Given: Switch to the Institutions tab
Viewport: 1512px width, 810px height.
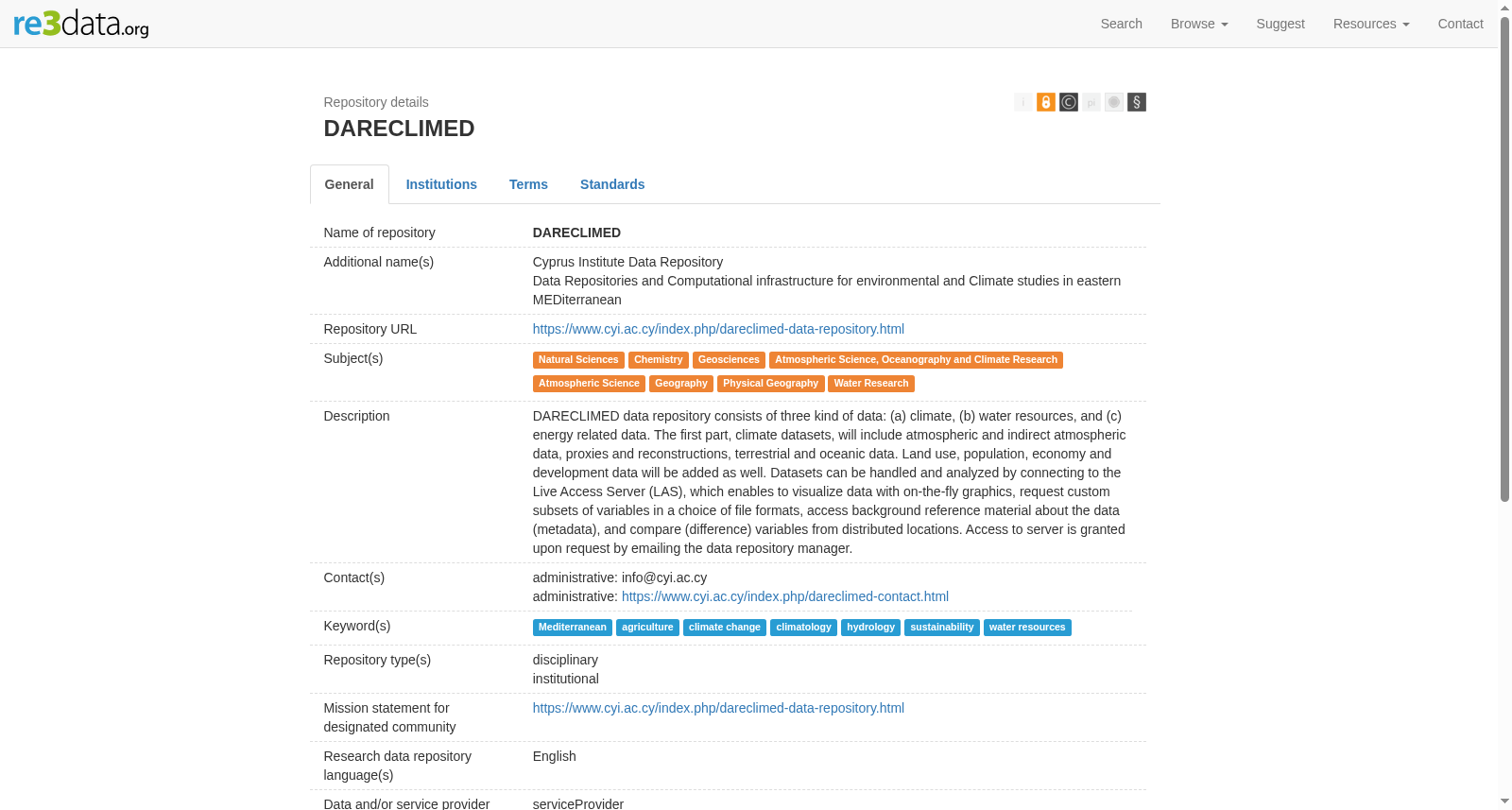Looking at the screenshot, I should point(441,184).
